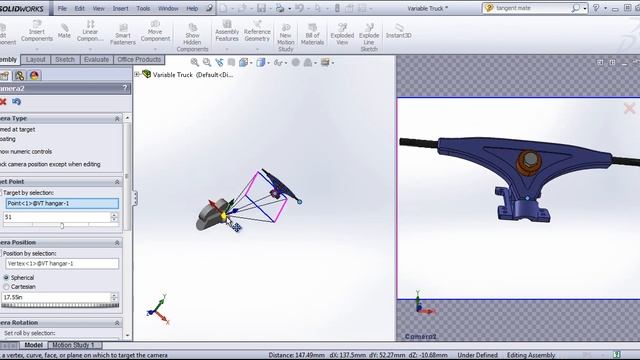
Task: Toggle Lock camera position except when editing
Action: coord(50,164)
